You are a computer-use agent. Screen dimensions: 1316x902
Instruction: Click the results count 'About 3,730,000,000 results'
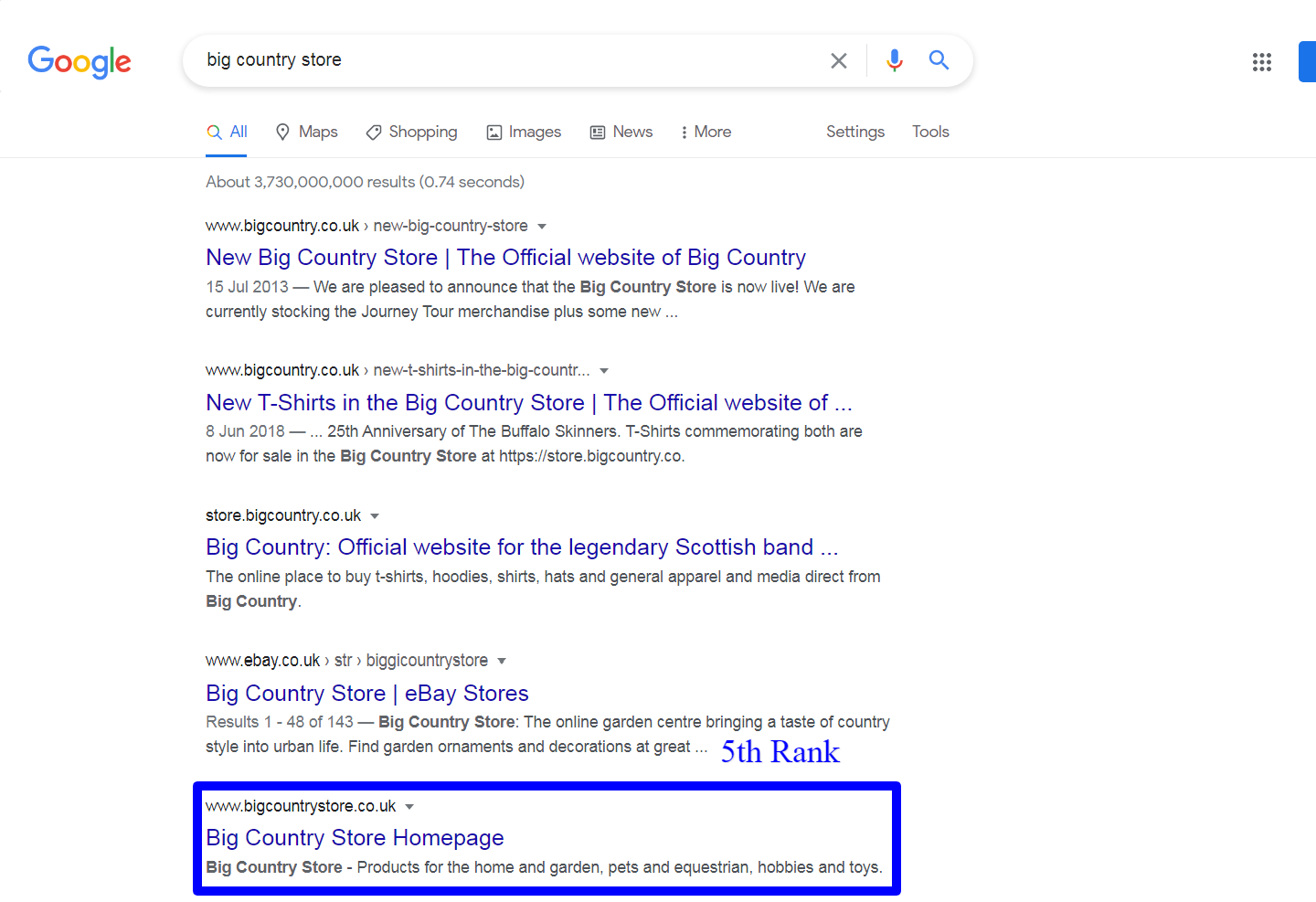coord(365,182)
